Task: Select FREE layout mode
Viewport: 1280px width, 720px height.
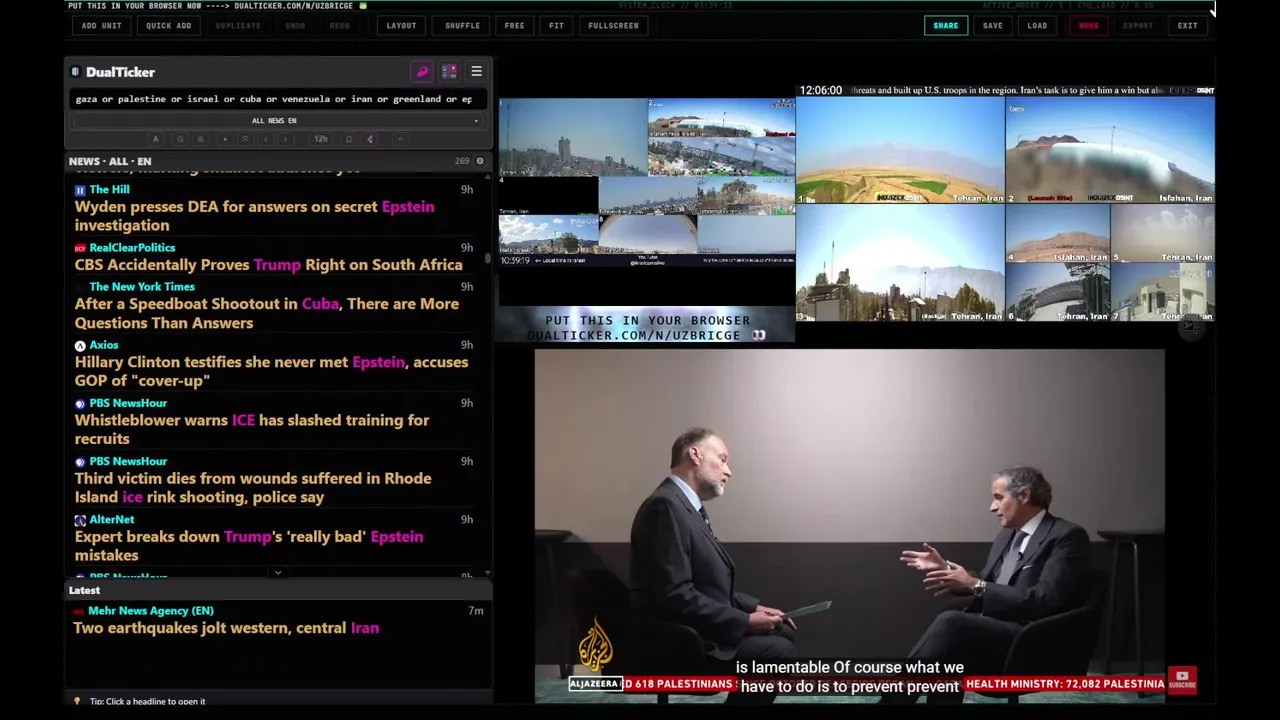Action: coord(514,25)
